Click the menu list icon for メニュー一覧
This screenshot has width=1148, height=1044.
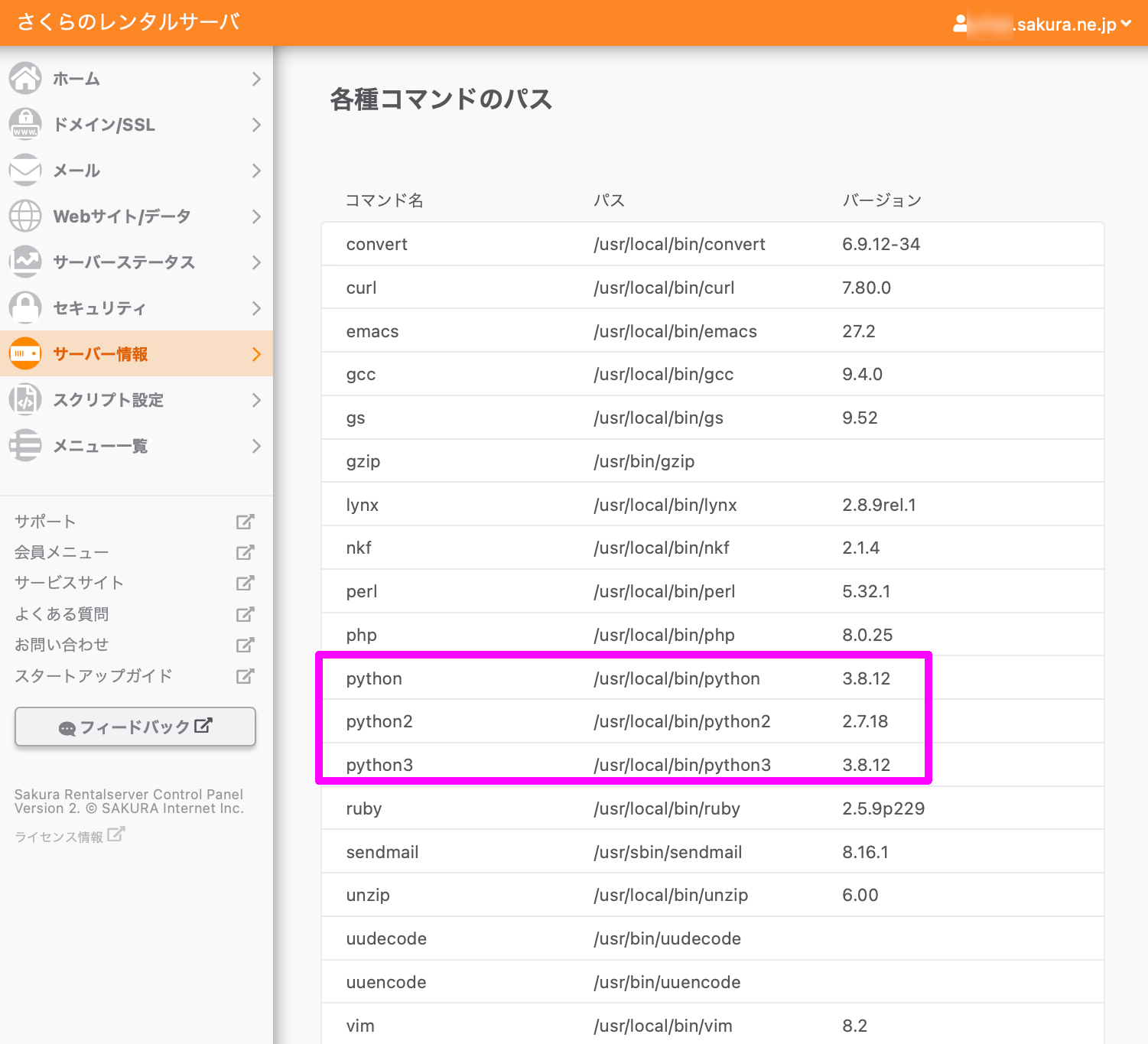(25, 445)
